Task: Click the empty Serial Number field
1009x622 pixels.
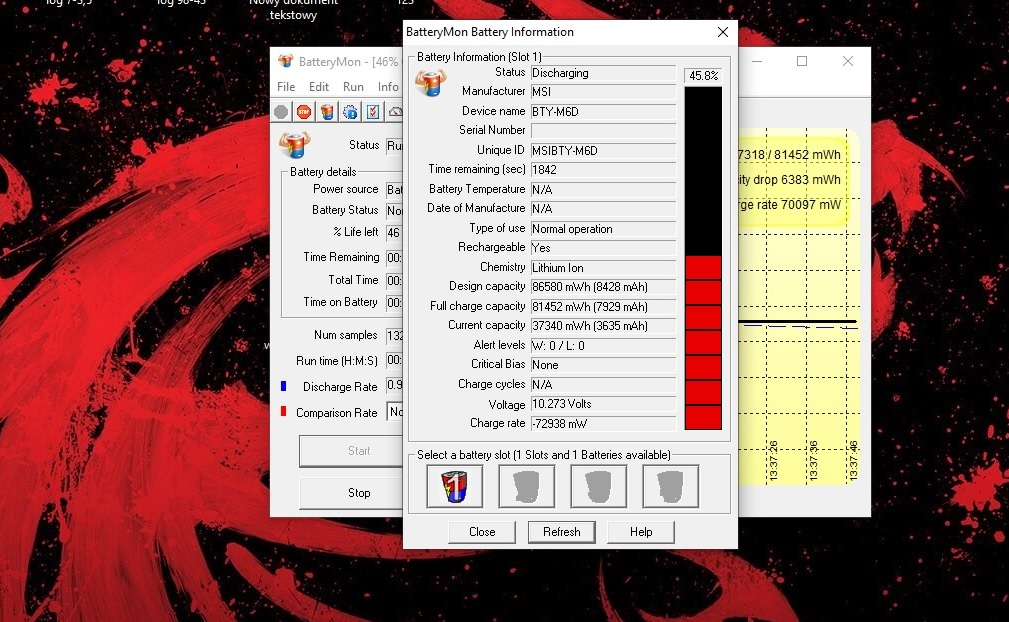Action: coord(603,131)
